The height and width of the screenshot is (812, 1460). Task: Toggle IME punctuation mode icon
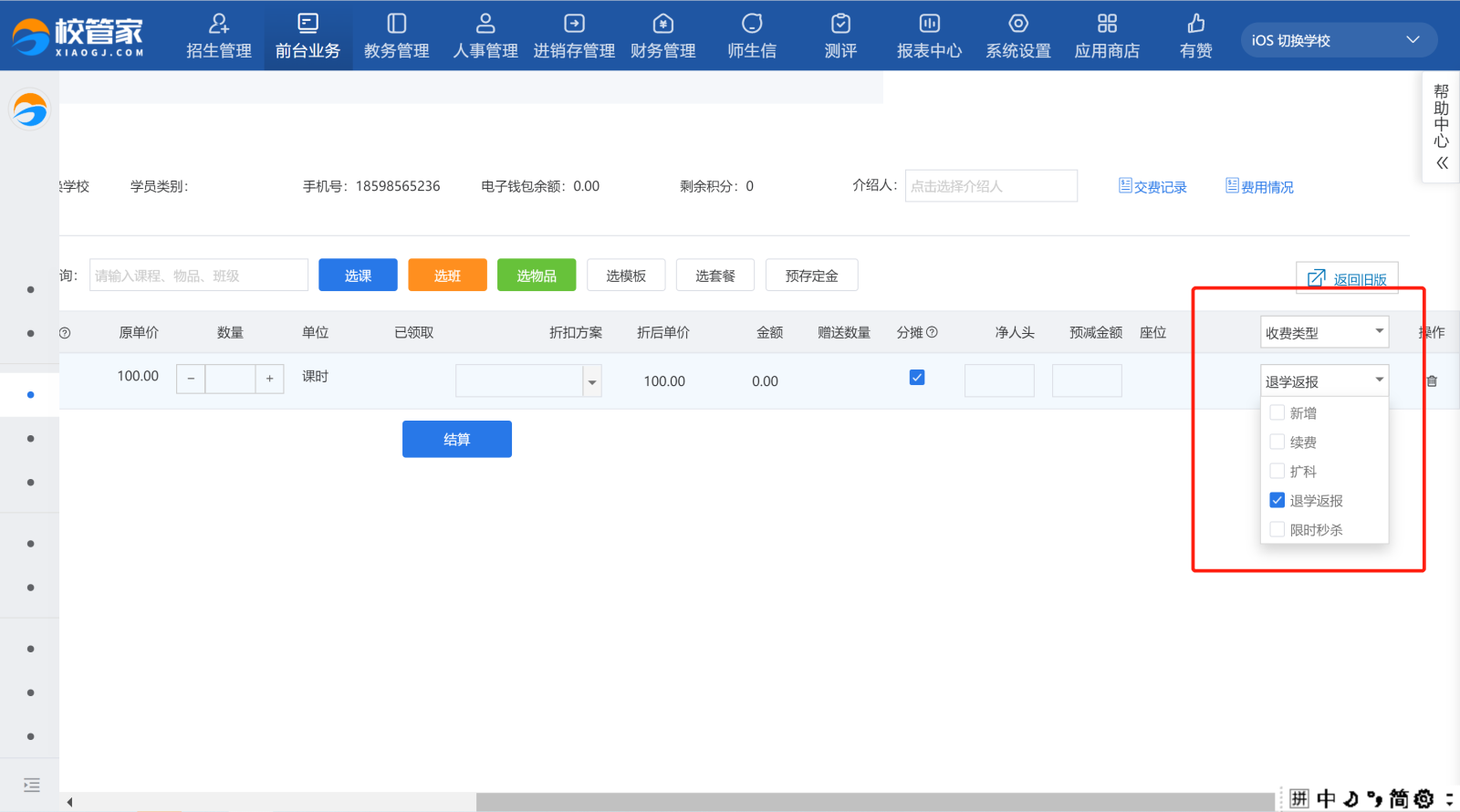coord(1374,799)
